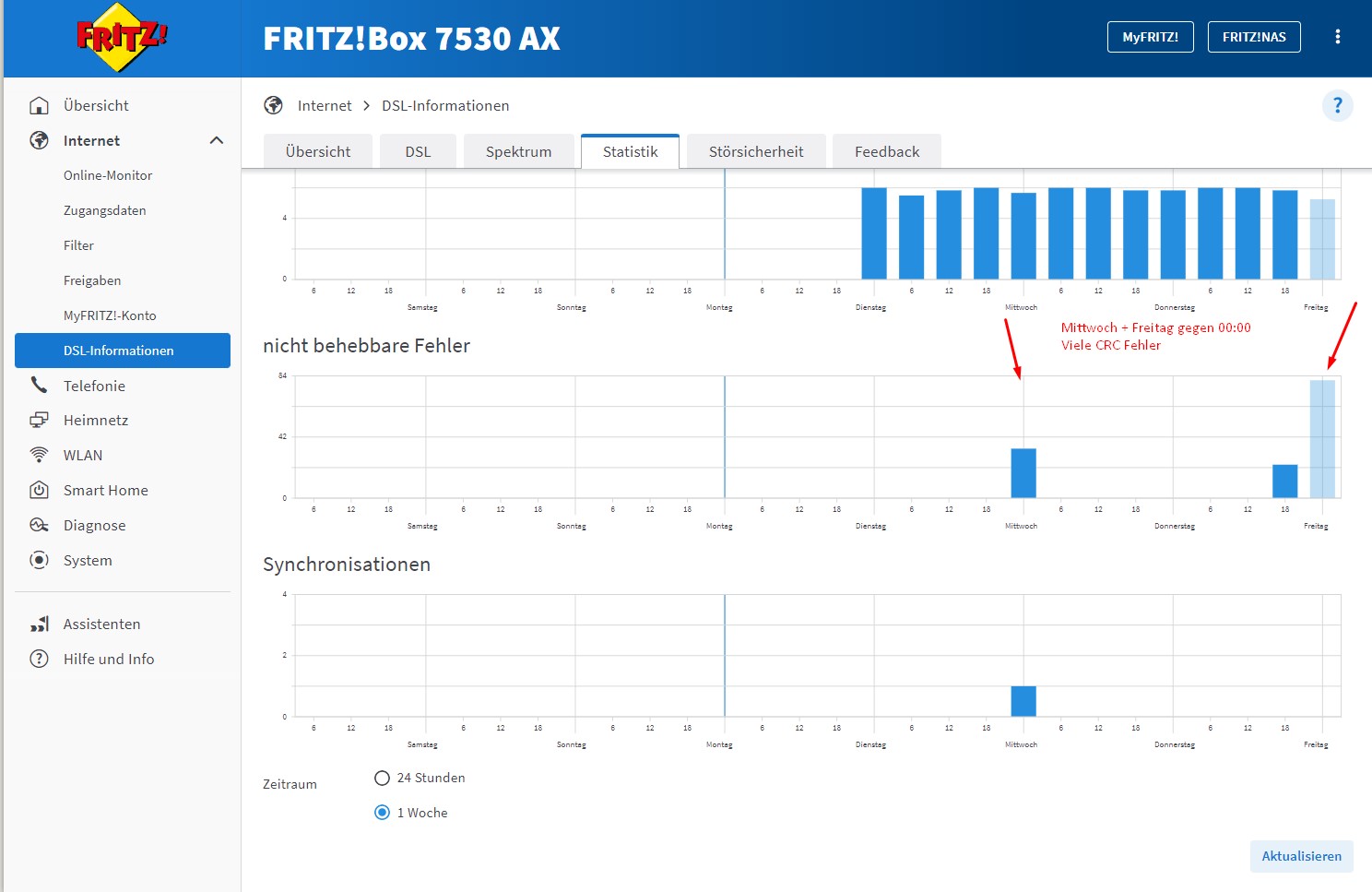Open Online-Monitor in sidebar

(108, 175)
